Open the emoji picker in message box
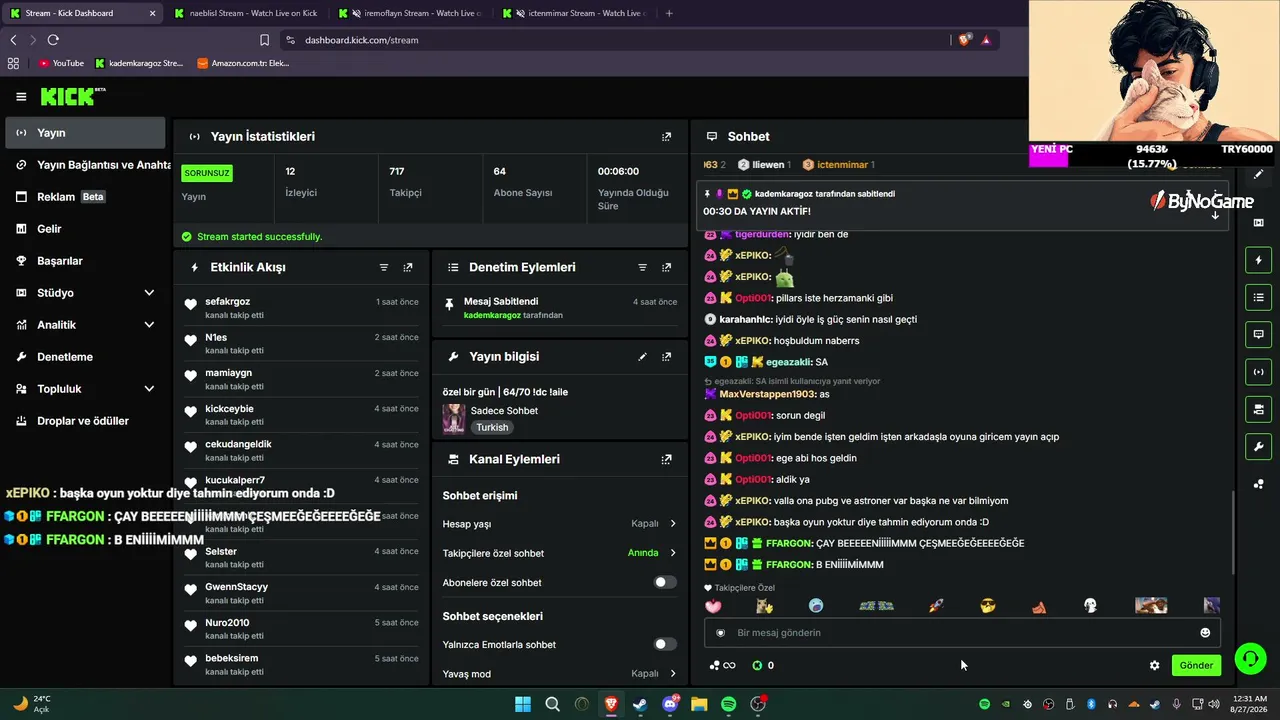 click(x=1205, y=633)
